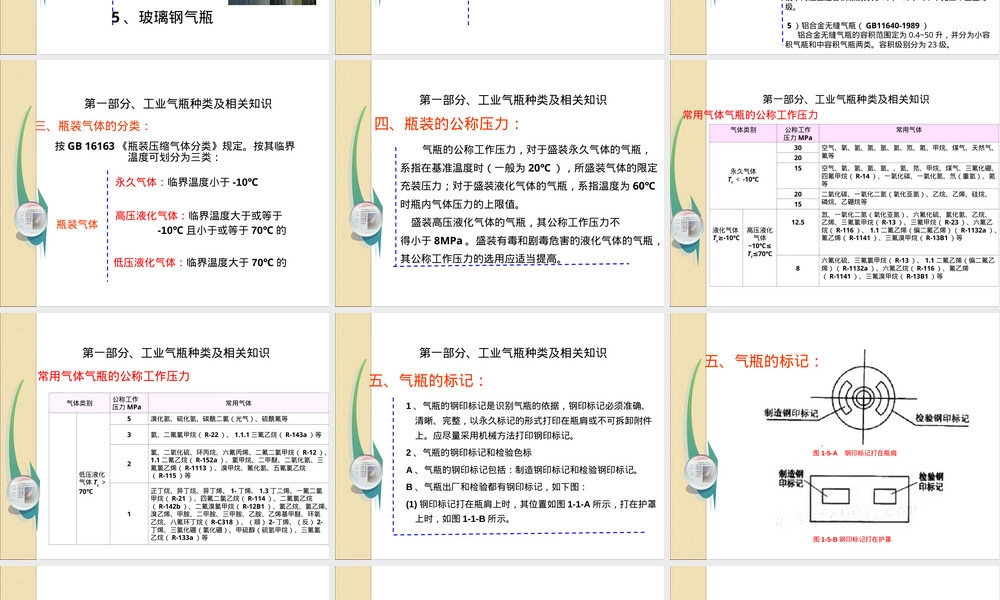Viewport: 1000px width, 600px height.
Task: Click the line 永久气体:临界温度小于 -10℃
Action: click(x=186, y=182)
